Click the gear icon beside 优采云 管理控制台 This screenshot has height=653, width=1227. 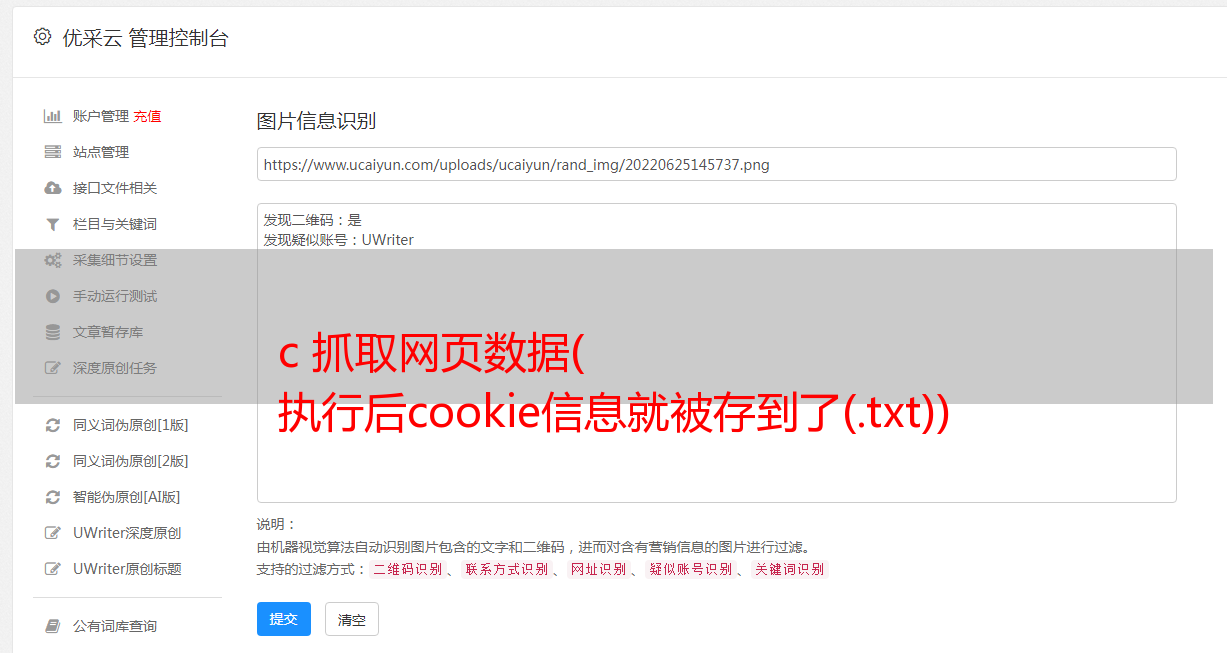[42, 37]
